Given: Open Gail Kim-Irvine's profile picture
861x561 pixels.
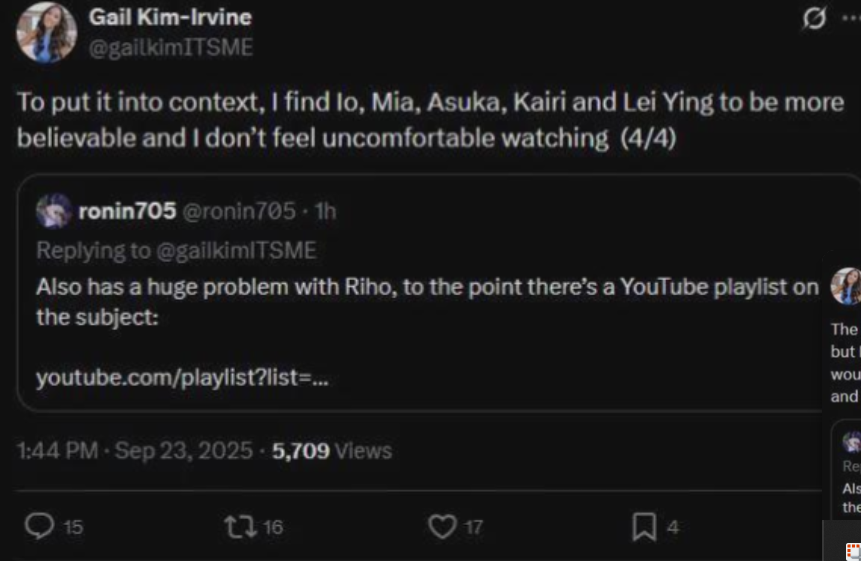Looking at the screenshot, I should click(46, 32).
